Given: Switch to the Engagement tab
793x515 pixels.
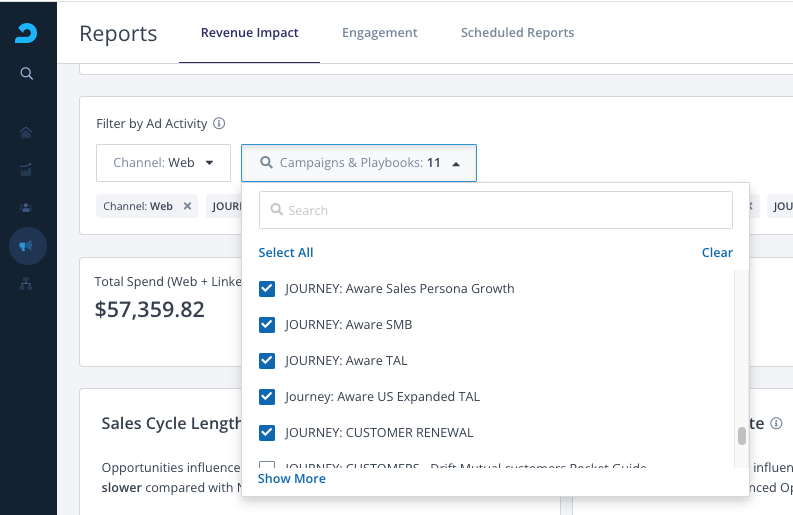Looking at the screenshot, I should (379, 33).
